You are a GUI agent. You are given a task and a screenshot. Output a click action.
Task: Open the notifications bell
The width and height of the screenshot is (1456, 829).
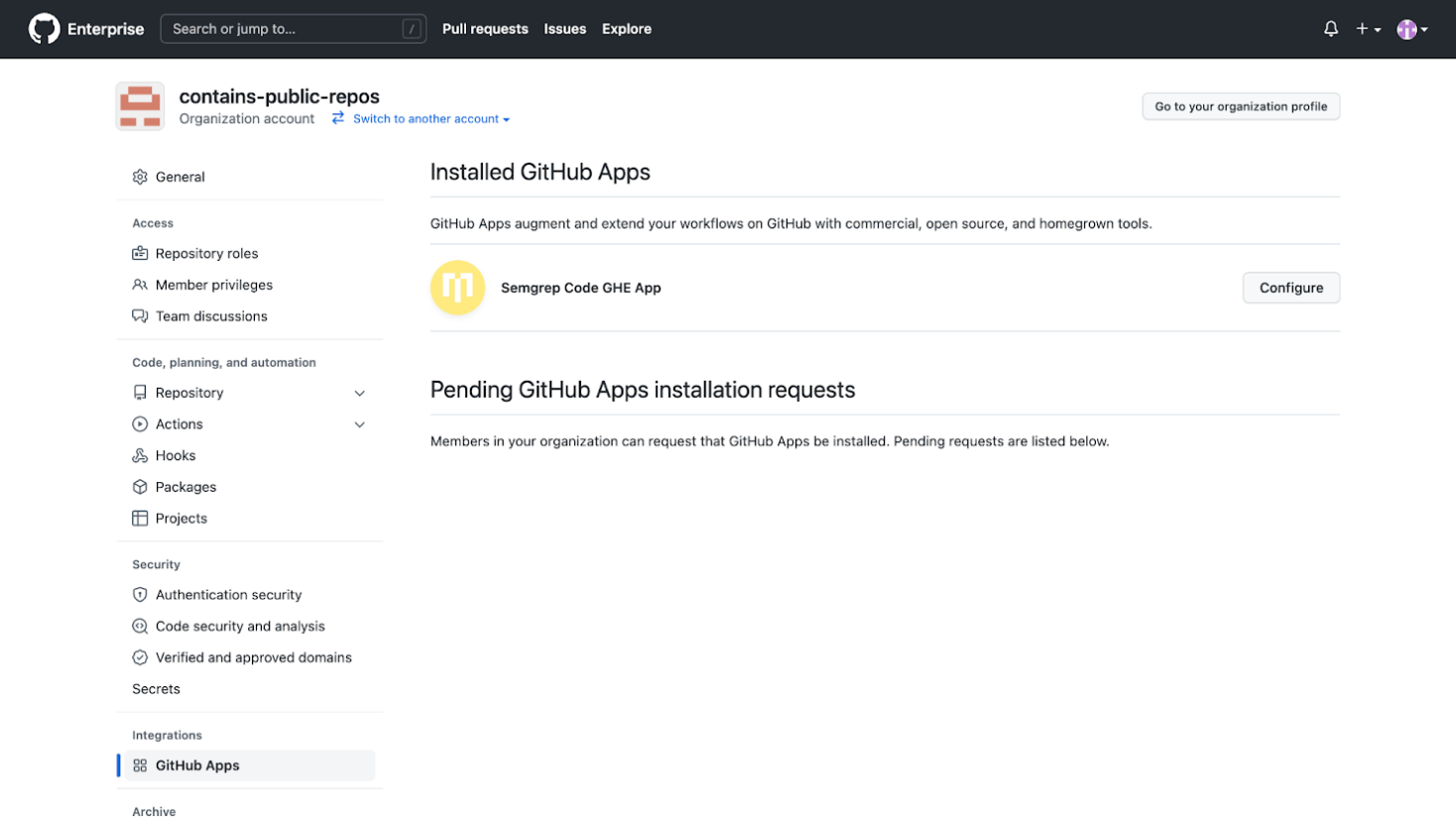pyautogui.click(x=1330, y=29)
